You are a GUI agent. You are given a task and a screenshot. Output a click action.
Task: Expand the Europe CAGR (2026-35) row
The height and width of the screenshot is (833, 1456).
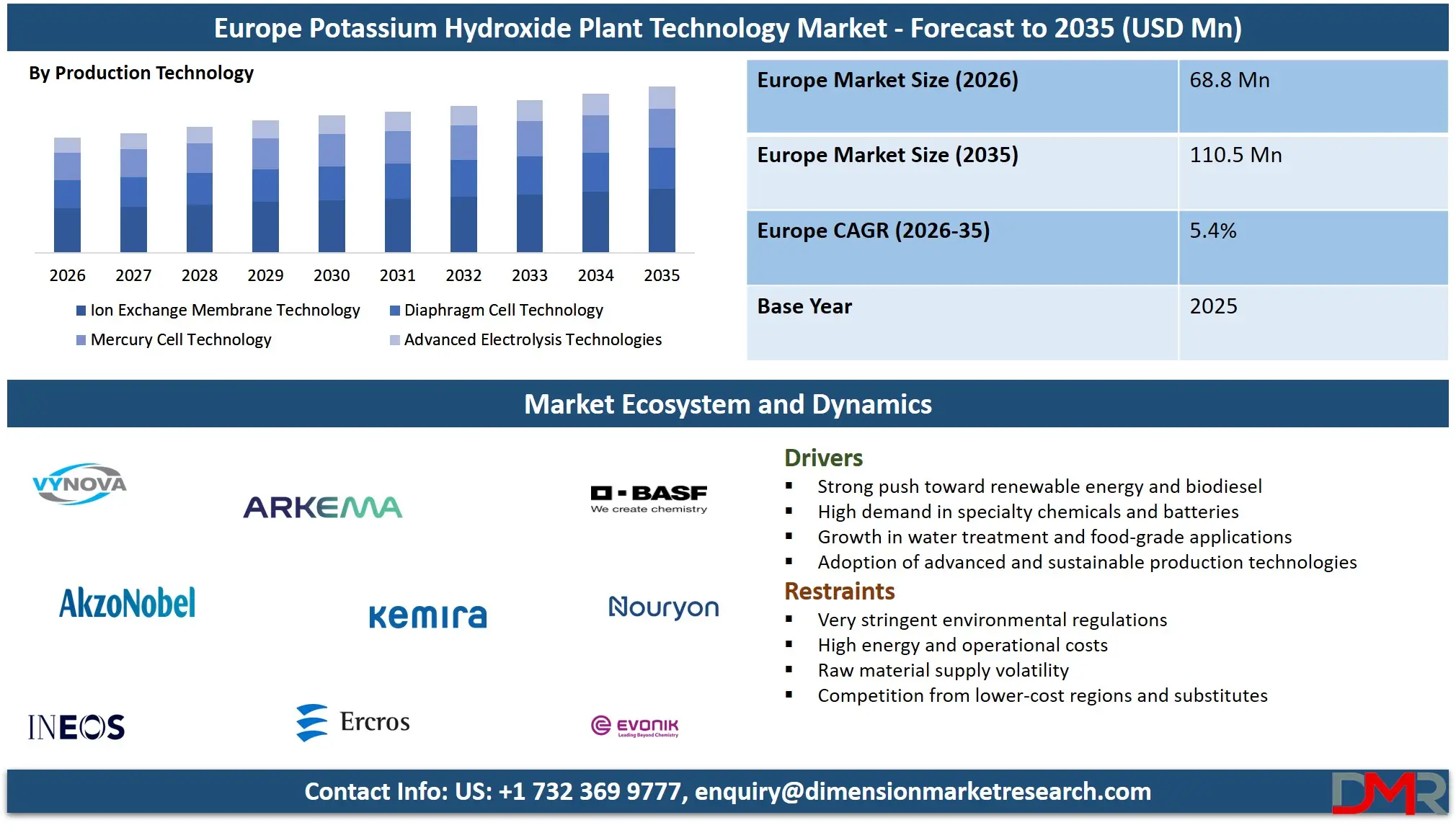tap(874, 231)
